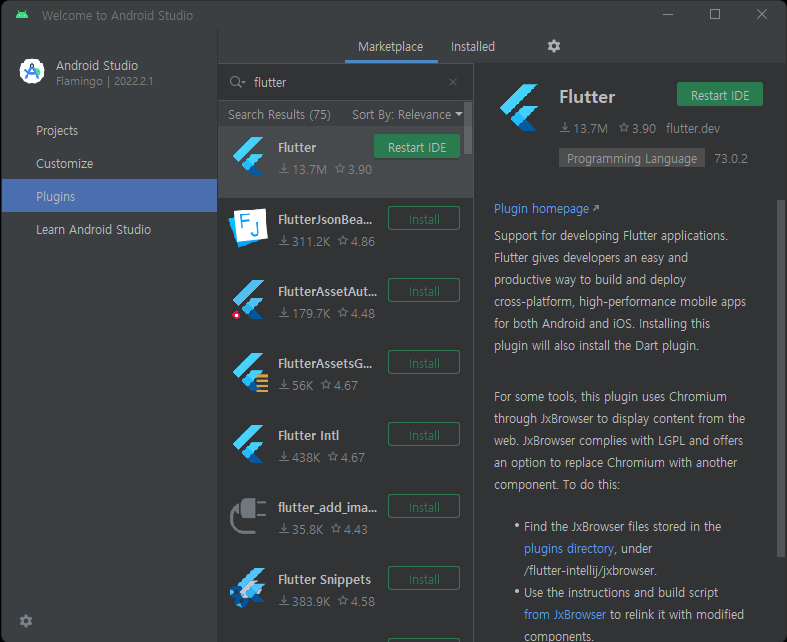Screen dimensions: 787x642
Task: Select the Plugins section
Action: coord(109,196)
